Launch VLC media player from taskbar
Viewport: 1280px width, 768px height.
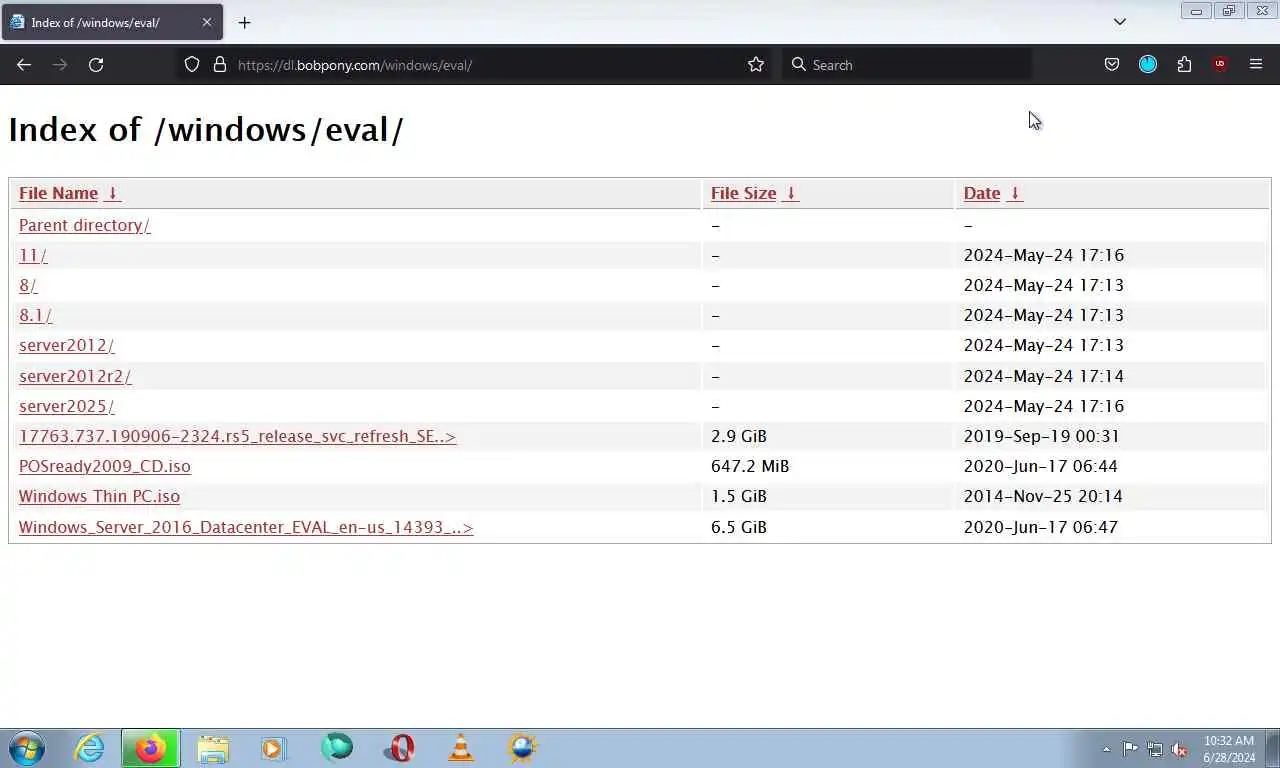461,748
